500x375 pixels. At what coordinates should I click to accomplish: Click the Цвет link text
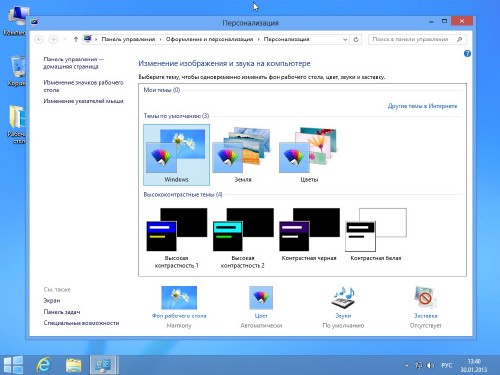point(261,316)
